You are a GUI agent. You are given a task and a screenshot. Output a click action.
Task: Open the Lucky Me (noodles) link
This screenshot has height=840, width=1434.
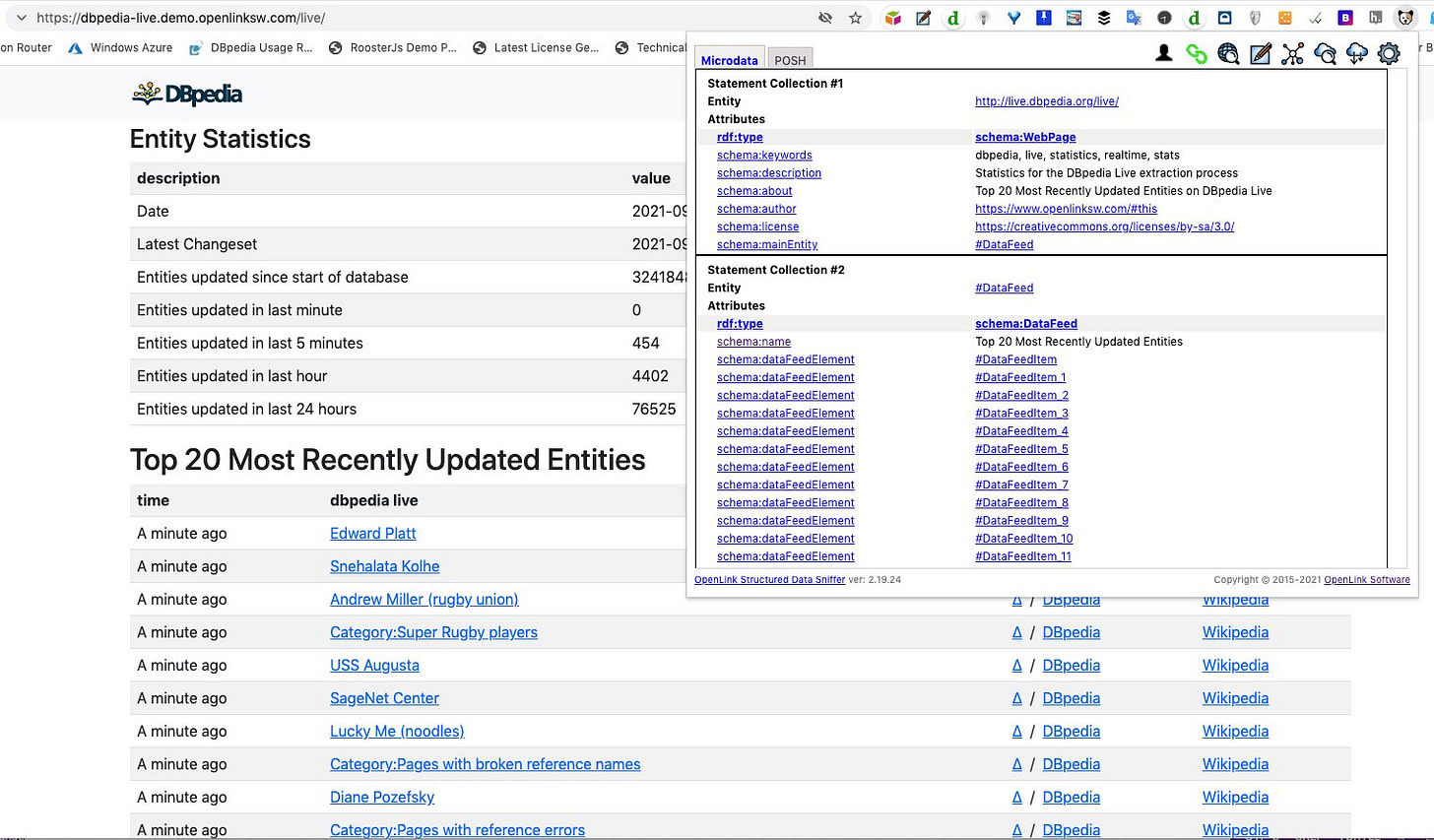pyautogui.click(x=397, y=732)
